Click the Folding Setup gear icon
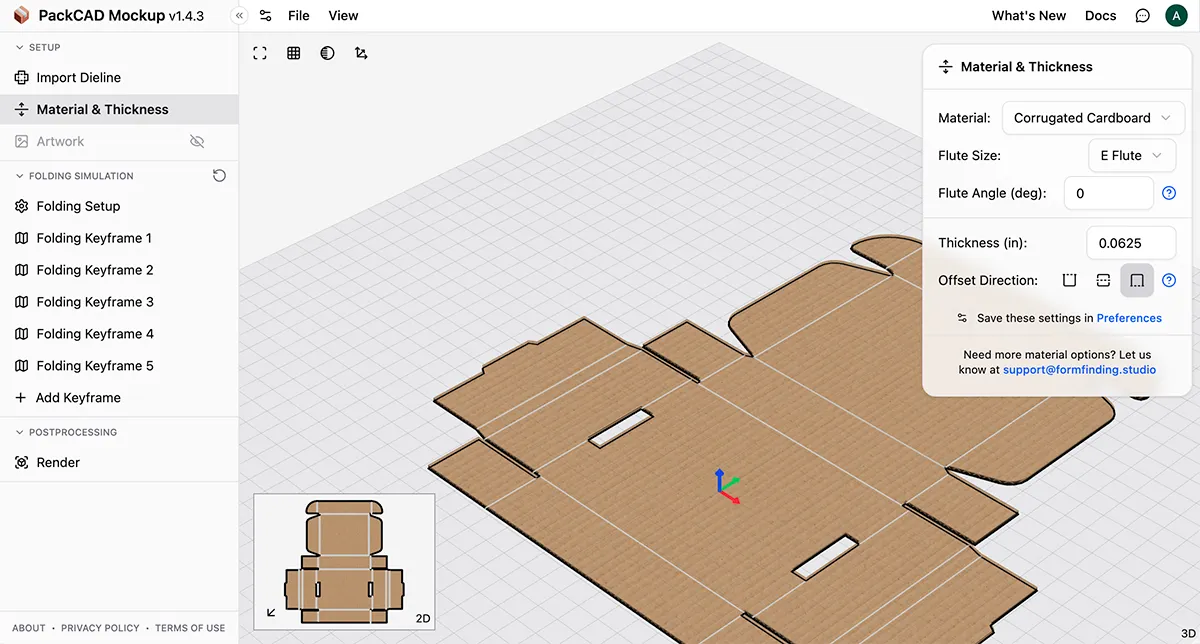1200x644 pixels. [x=21, y=206]
